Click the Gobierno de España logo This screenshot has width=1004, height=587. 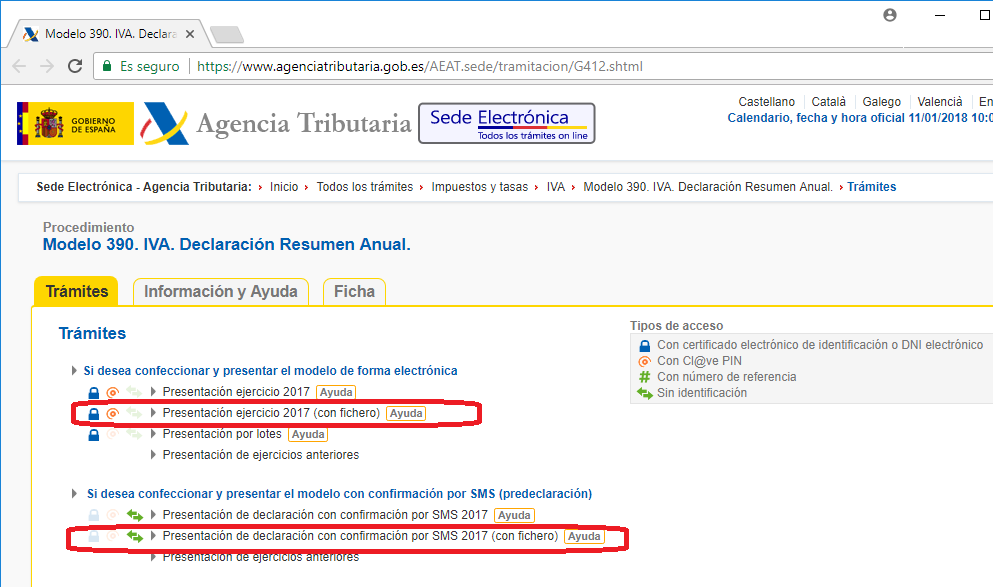coord(75,123)
